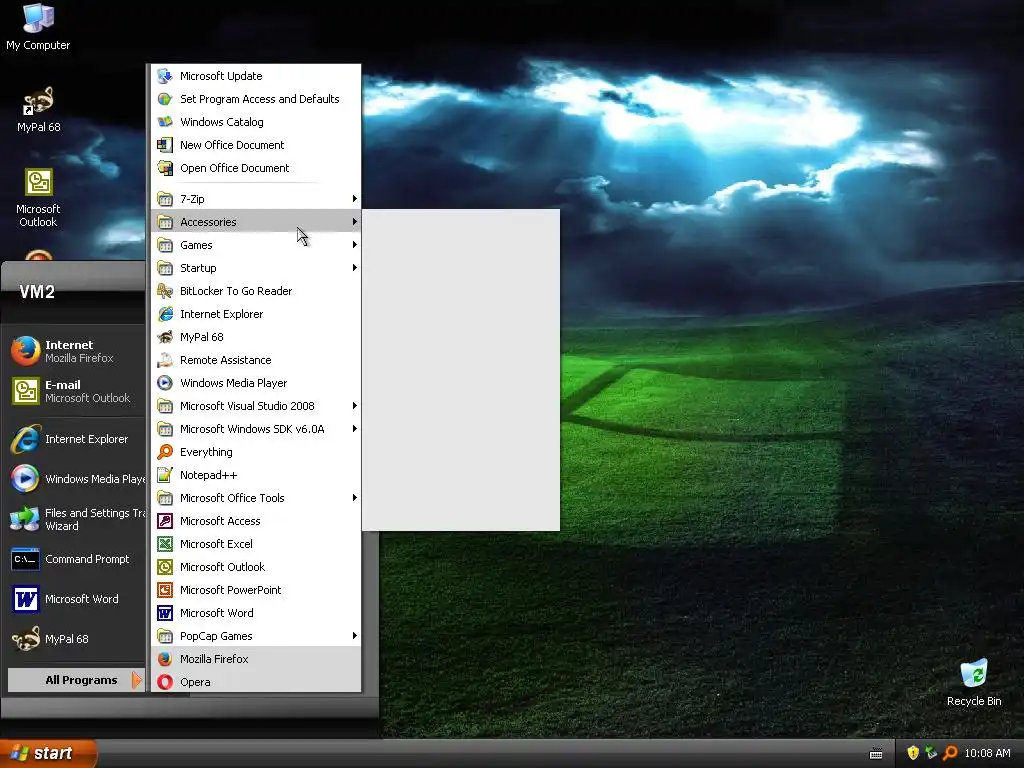
Task: Click the Microsoft Access icon
Action: (165, 521)
